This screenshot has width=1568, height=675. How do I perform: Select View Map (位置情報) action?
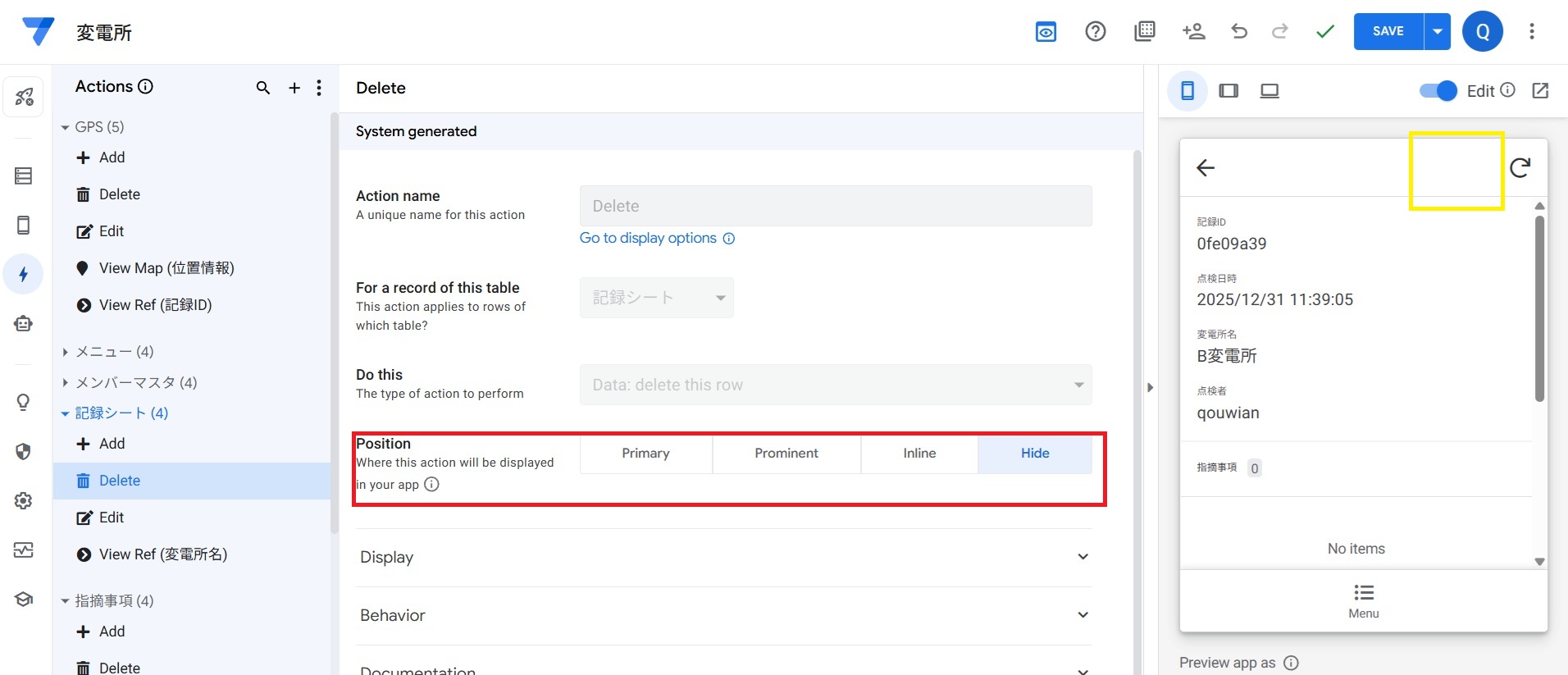pos(166,268)
